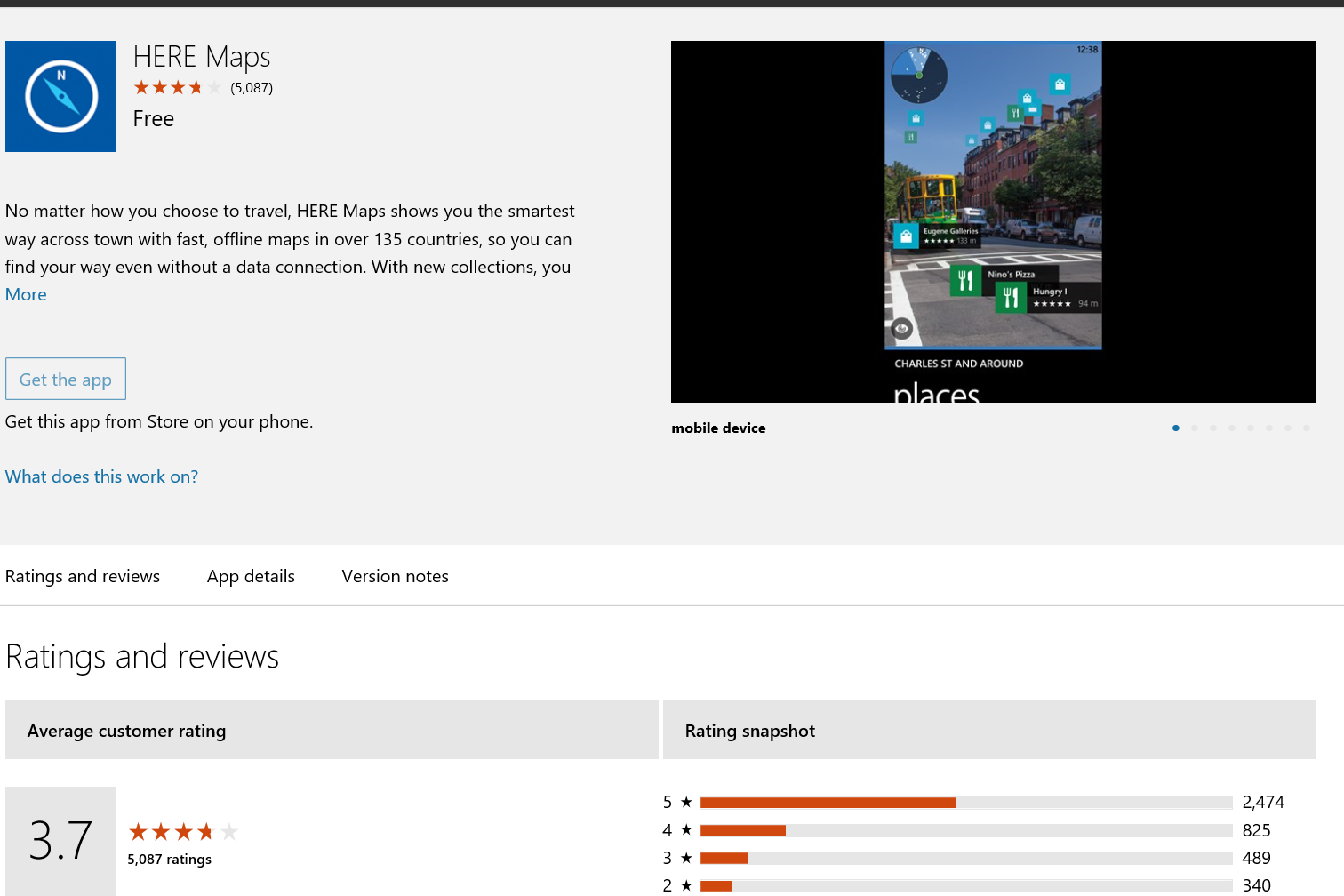Open the More description link

coord(26,294)
